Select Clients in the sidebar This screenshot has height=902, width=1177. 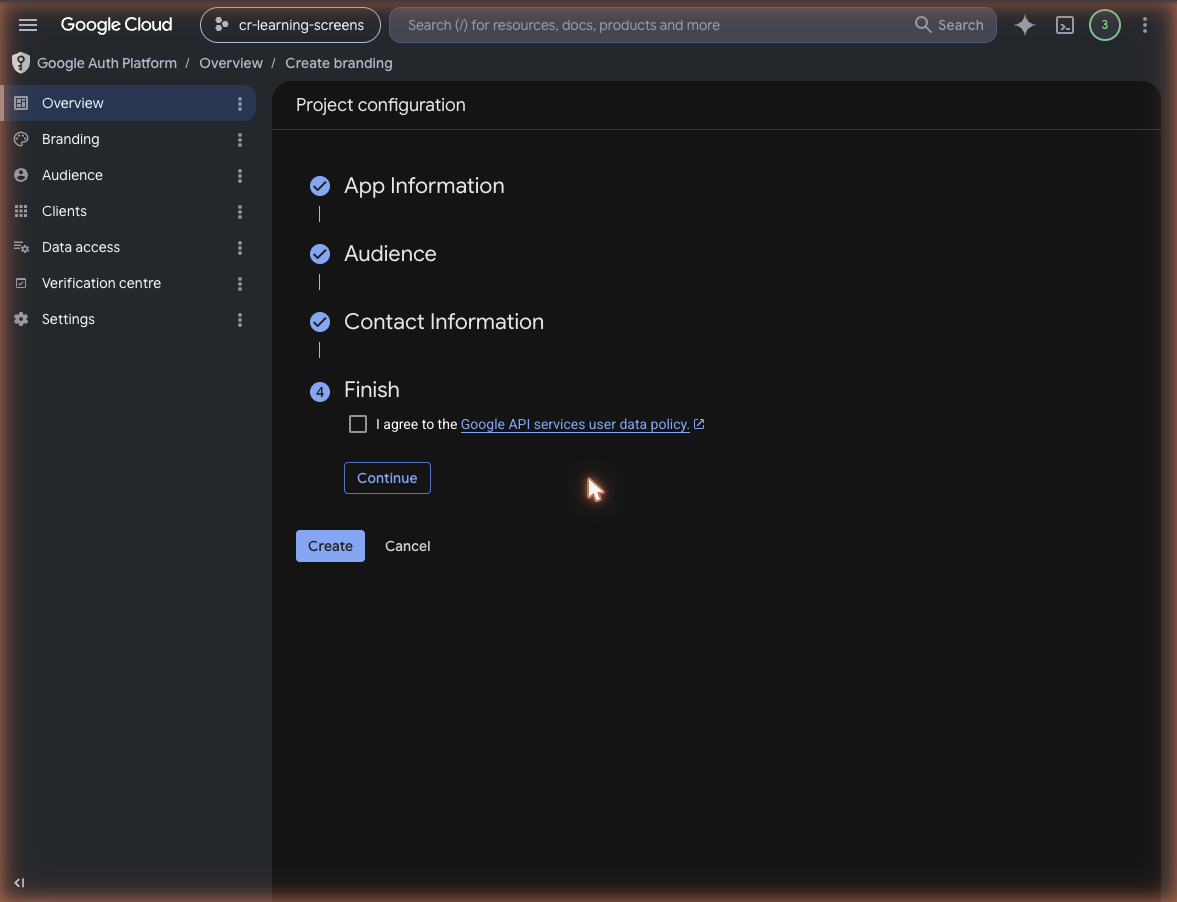(x=65, y=211)
